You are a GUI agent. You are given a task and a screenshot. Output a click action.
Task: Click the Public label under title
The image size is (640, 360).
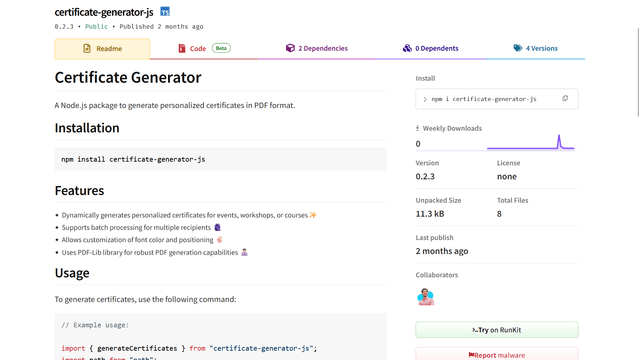click(x=96, y=27)
